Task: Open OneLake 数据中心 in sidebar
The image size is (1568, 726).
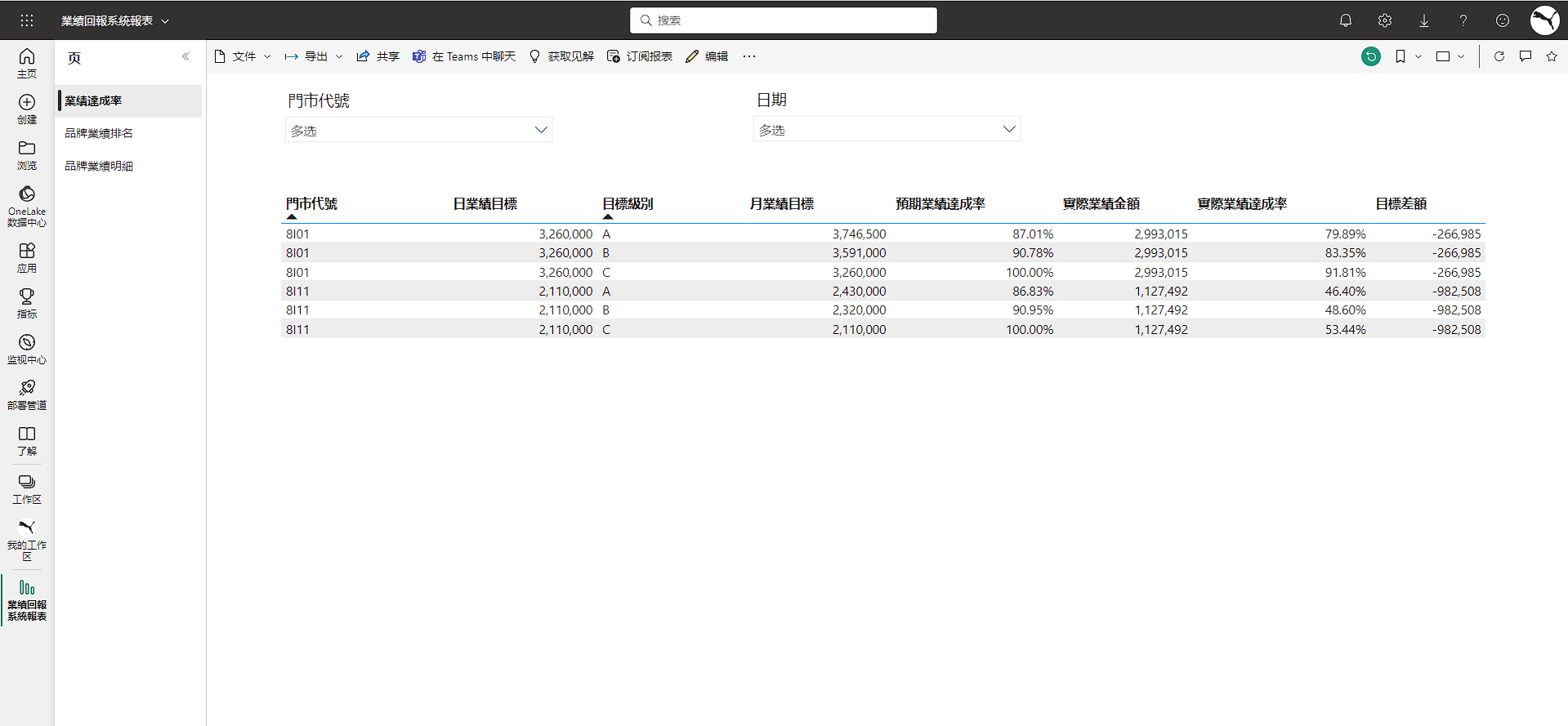Action: 27,206
